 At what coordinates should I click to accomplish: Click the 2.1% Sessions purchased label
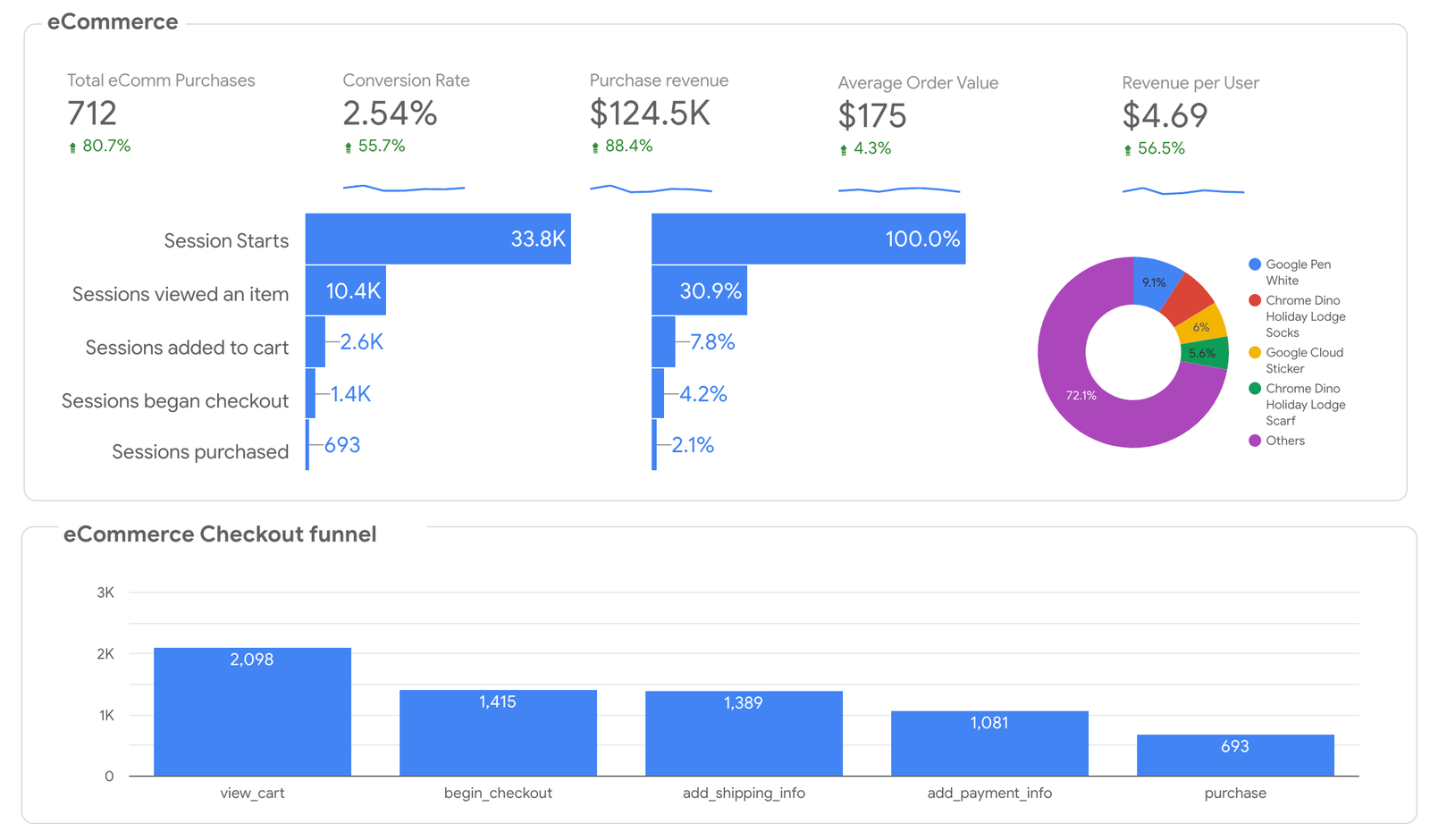point(692,445)
